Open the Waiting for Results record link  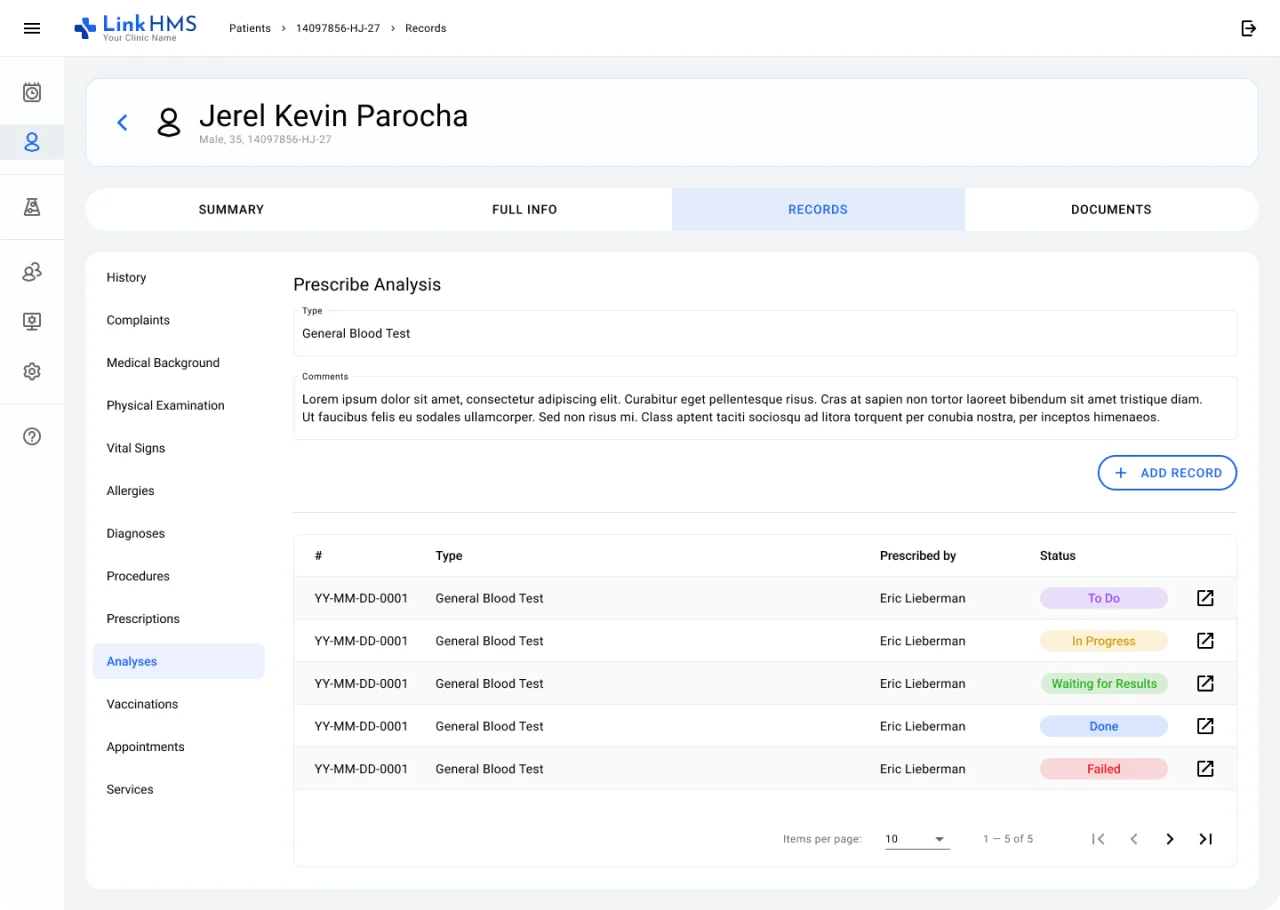[x=1205, y=683]
